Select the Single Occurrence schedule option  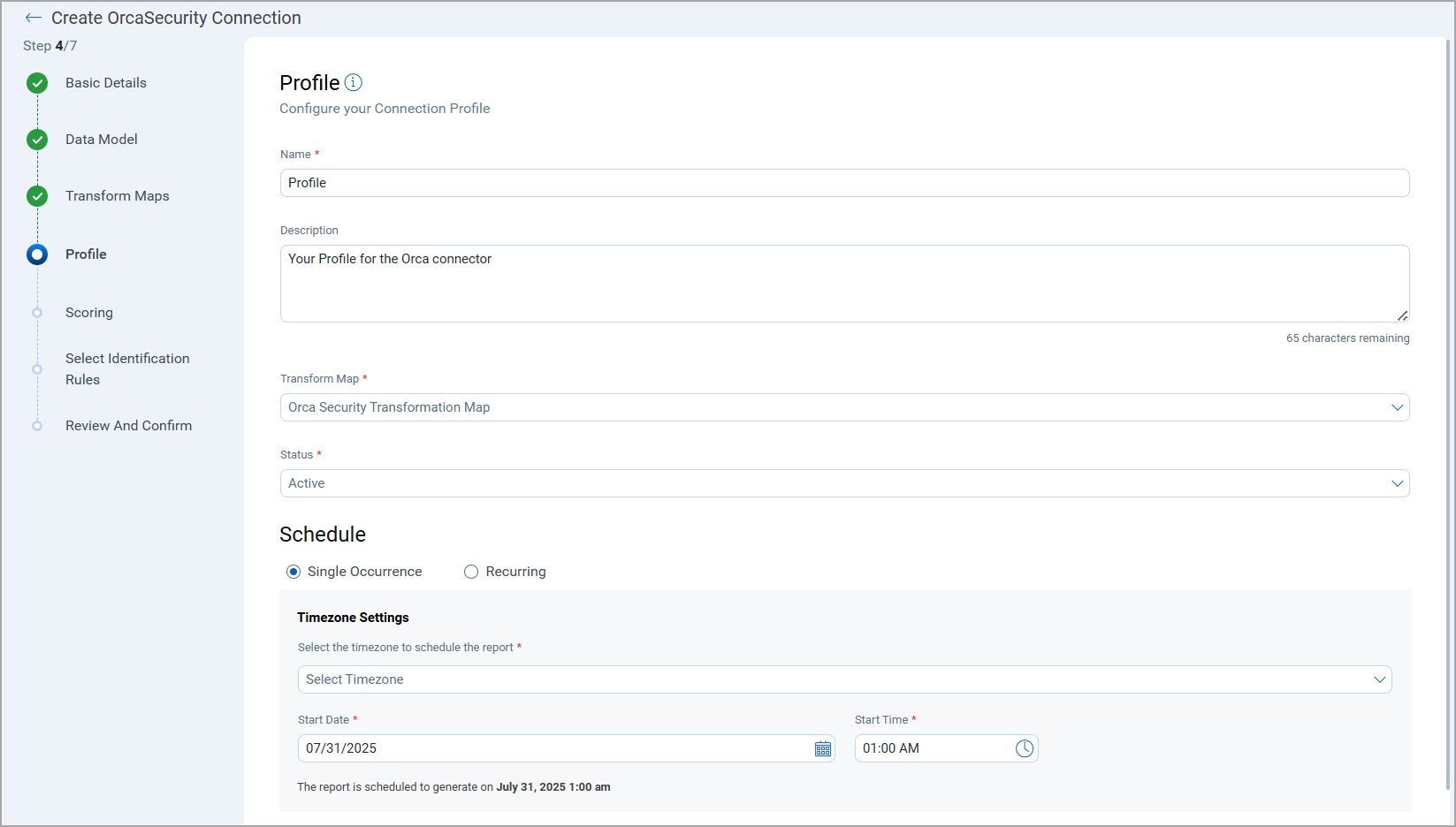click(293, 572)
